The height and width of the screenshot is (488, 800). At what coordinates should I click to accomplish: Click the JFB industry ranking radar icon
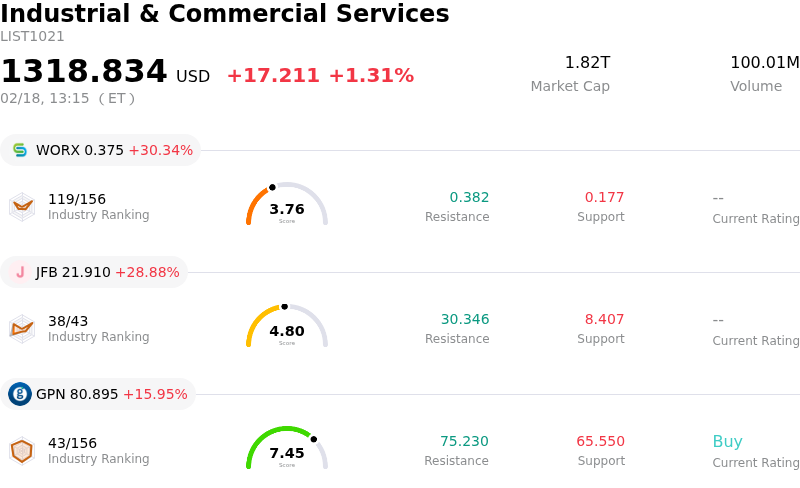pos(22,329)
